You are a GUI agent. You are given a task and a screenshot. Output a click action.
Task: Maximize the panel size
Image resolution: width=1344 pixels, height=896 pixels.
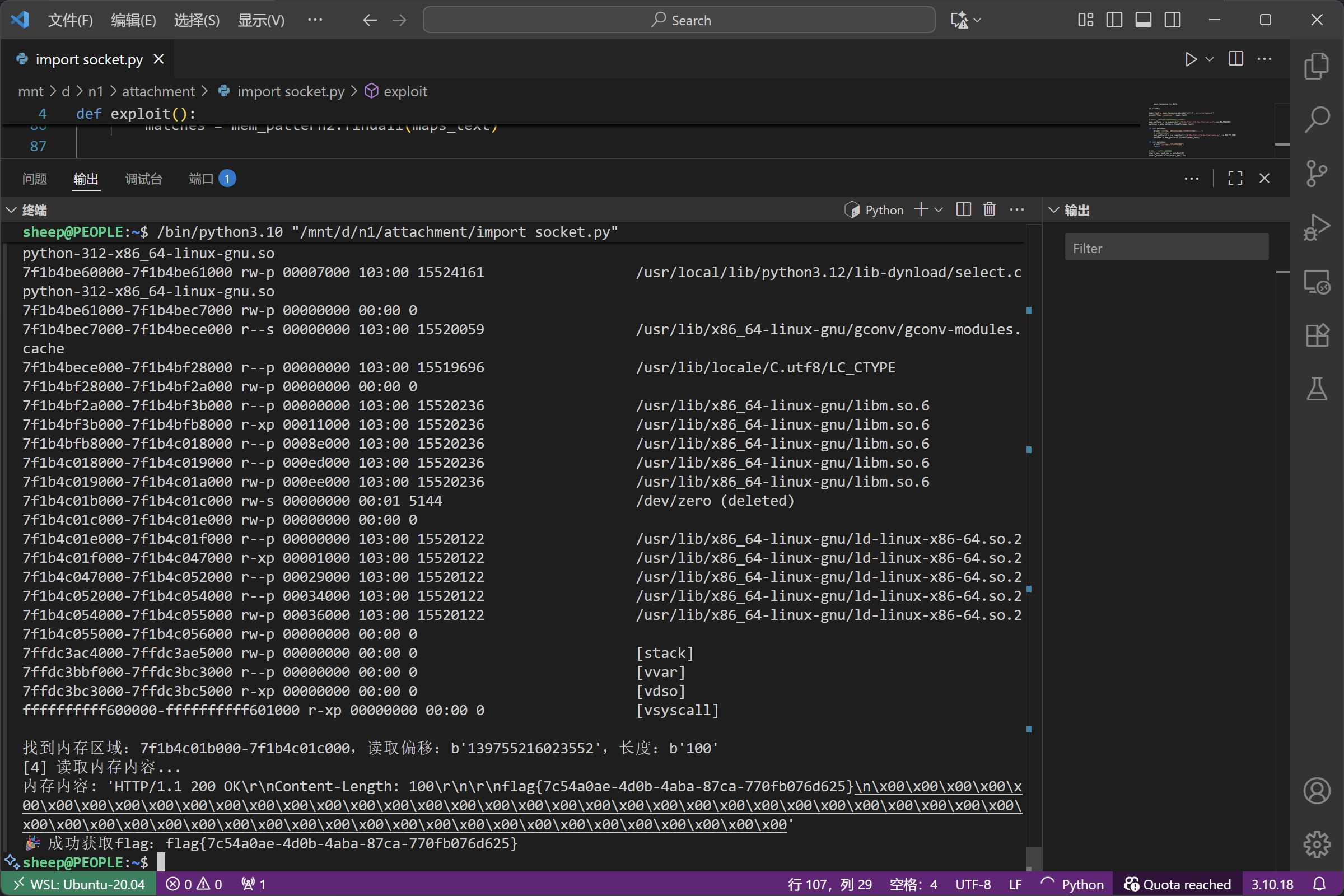click(x=1235, y=178)
